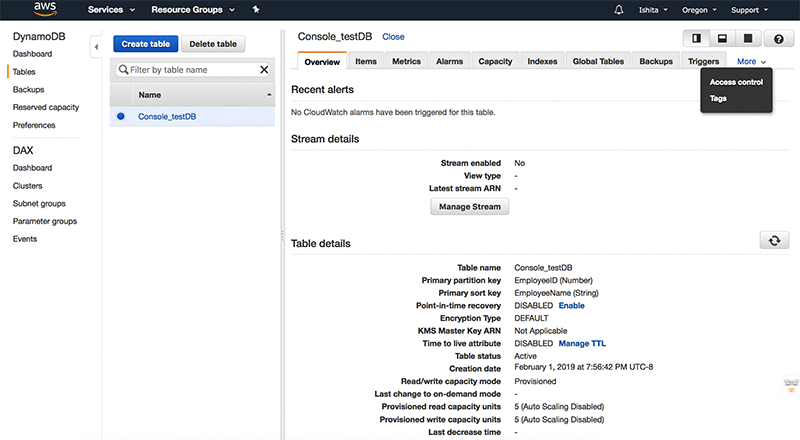Switch to full-screen panel layout
800x440 pixels.
click(747, 38)
